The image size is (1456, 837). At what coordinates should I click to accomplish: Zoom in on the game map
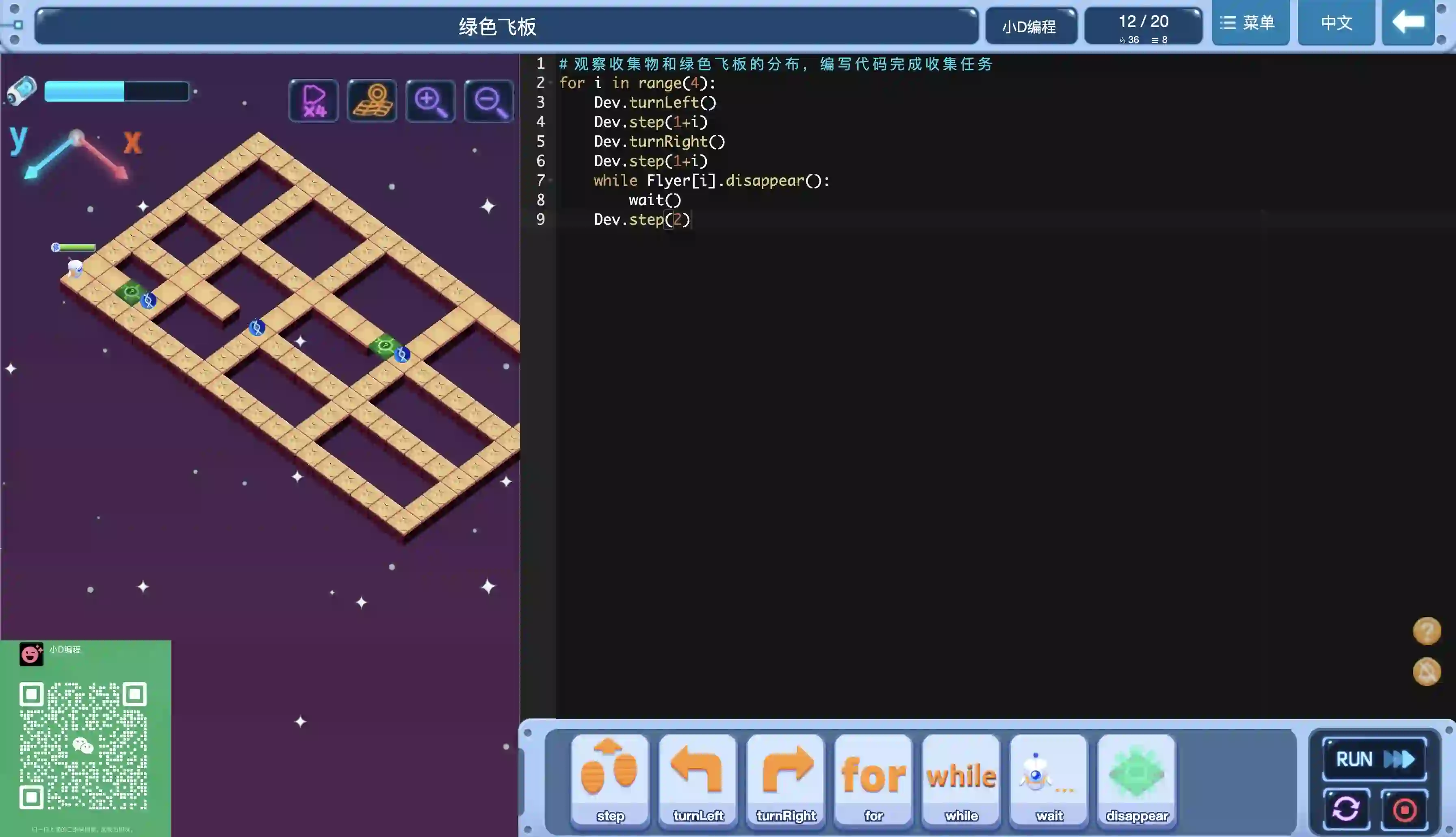pyautogui.click(x=430, y=101)
